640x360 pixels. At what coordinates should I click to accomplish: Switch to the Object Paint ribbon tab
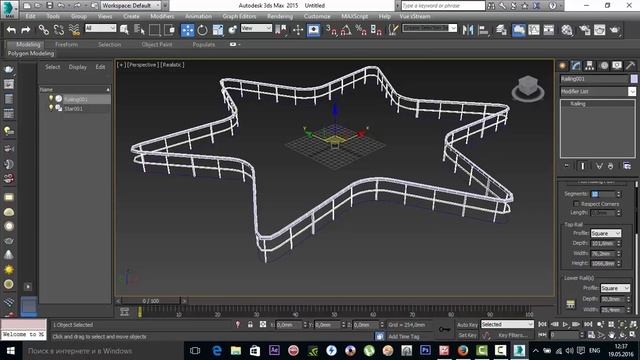click(157, 44)
